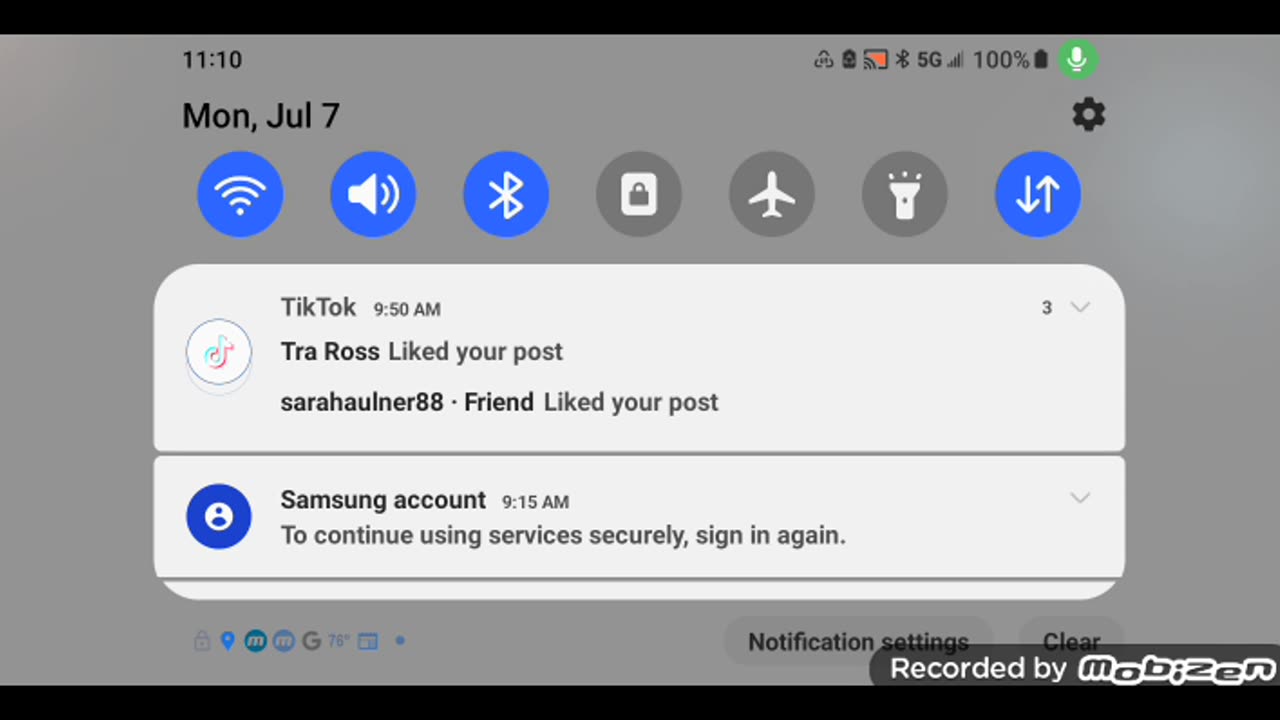Clear all notifications
Viewport: 1280px width, 720px height.
pos(1071,641)
